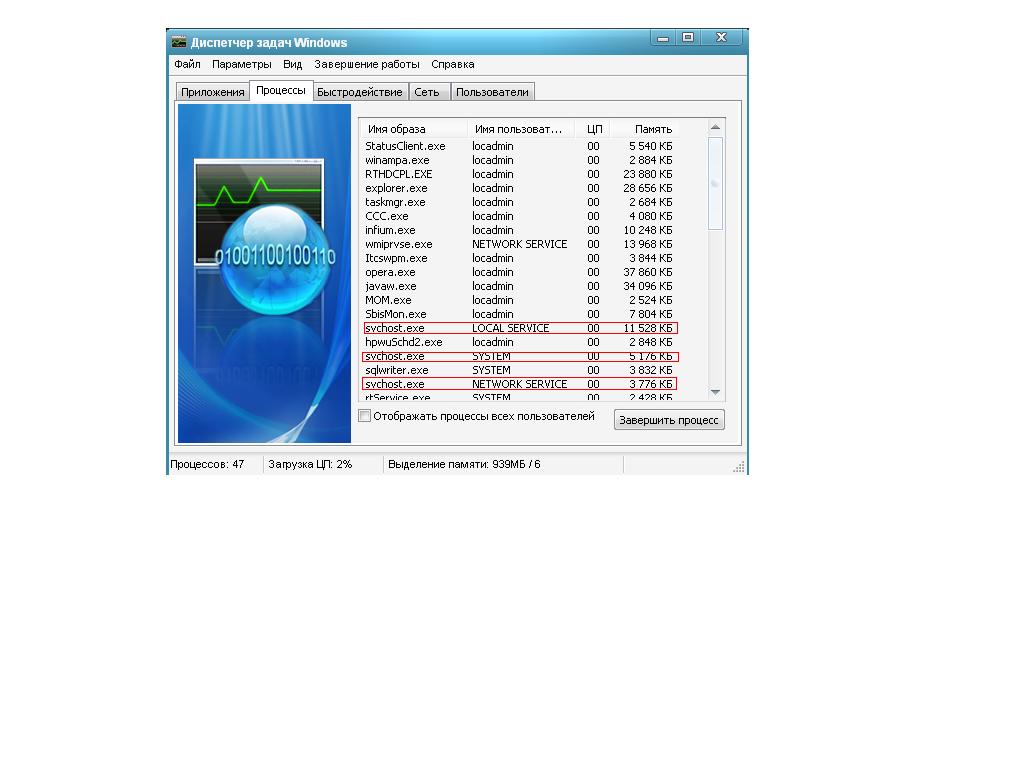The image size is (1024, 768).
Task: Sort by Имя пользователя column header
Action: pos(520,129)
